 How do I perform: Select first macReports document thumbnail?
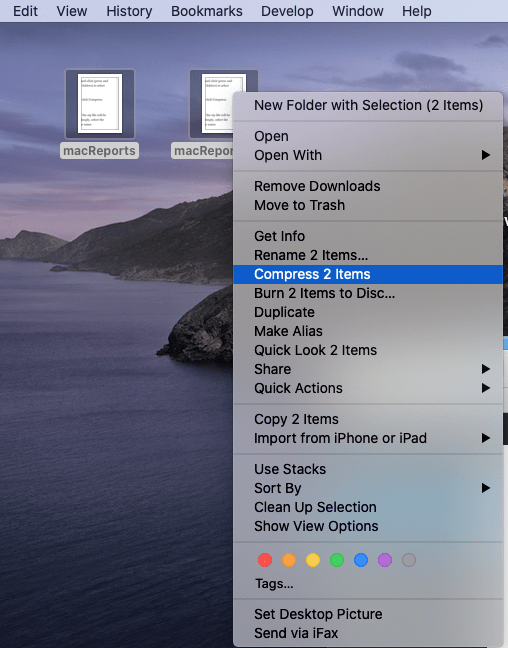pos(100,104)
